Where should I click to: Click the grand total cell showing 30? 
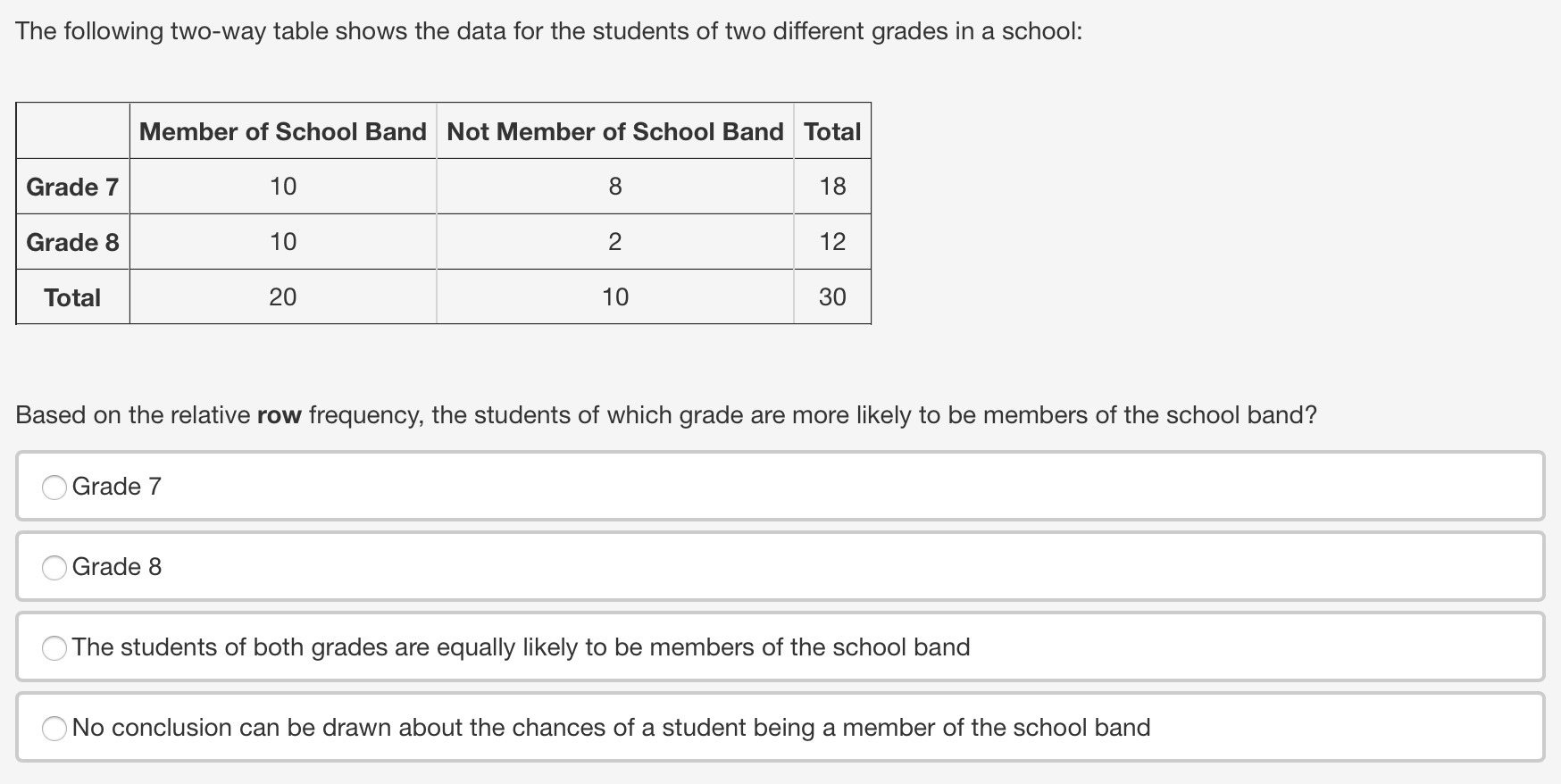pos(831,297)
